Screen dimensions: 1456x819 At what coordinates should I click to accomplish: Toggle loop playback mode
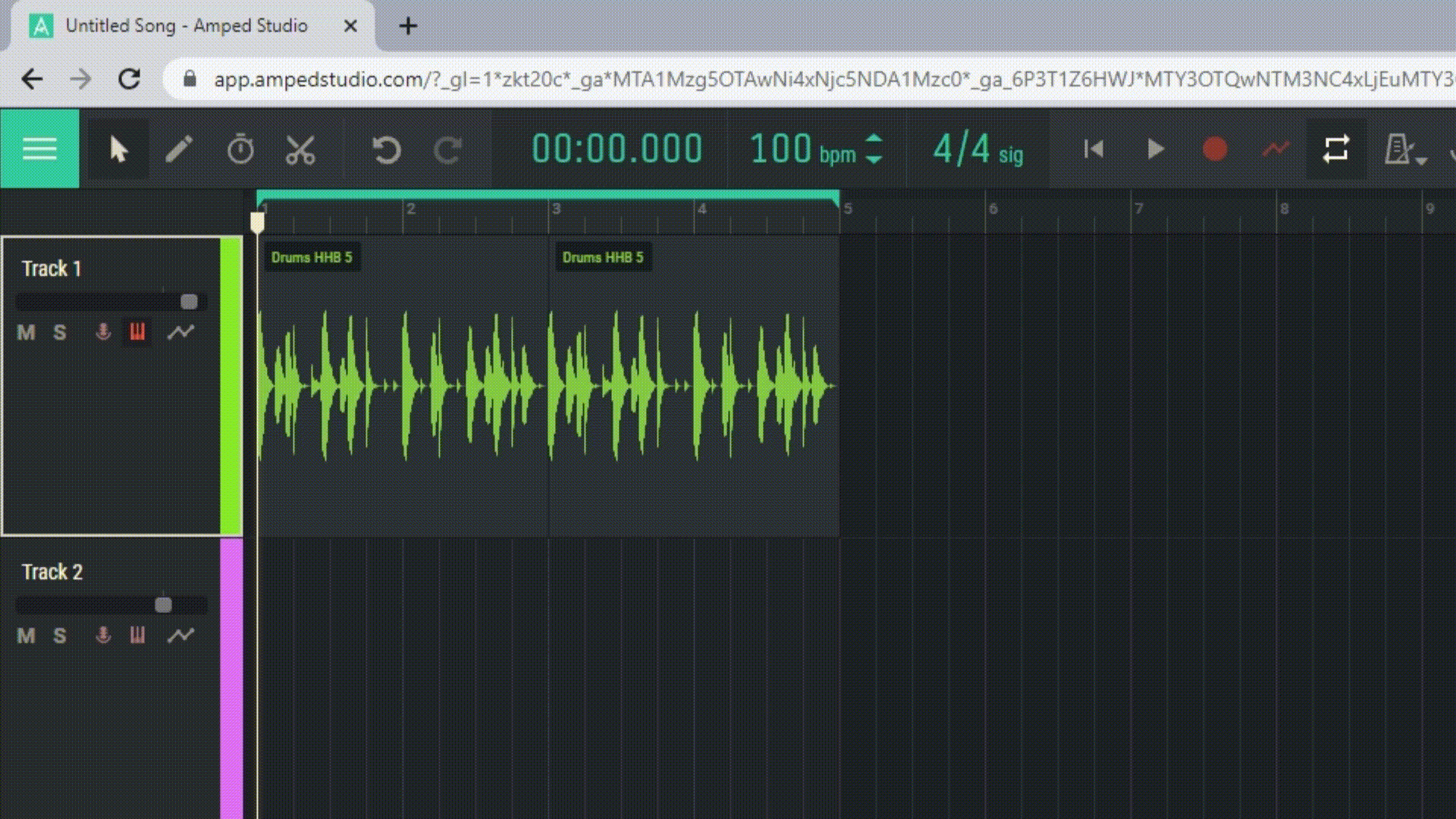(1336, 149)
